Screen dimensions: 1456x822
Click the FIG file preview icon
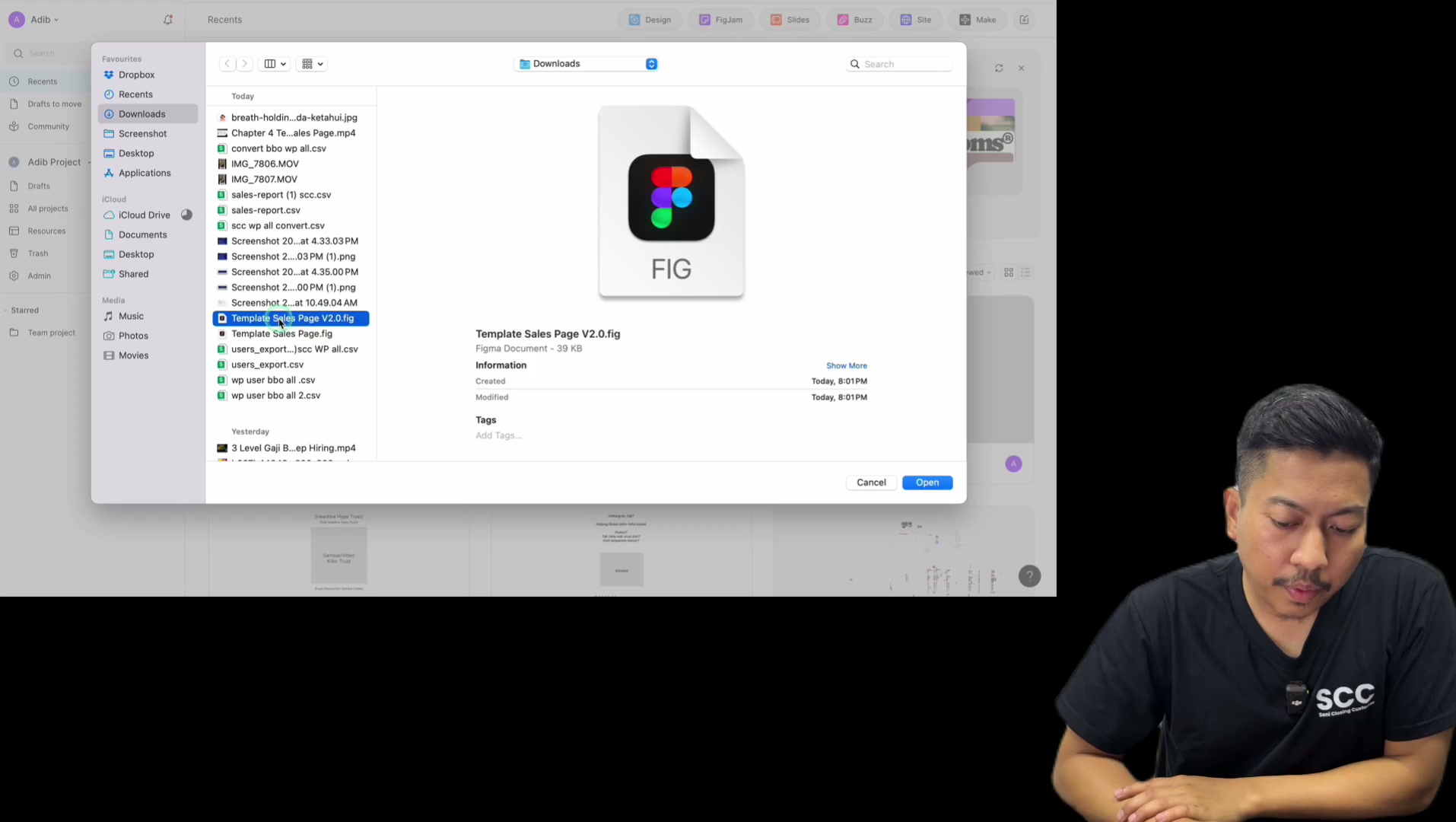(671, 202)
